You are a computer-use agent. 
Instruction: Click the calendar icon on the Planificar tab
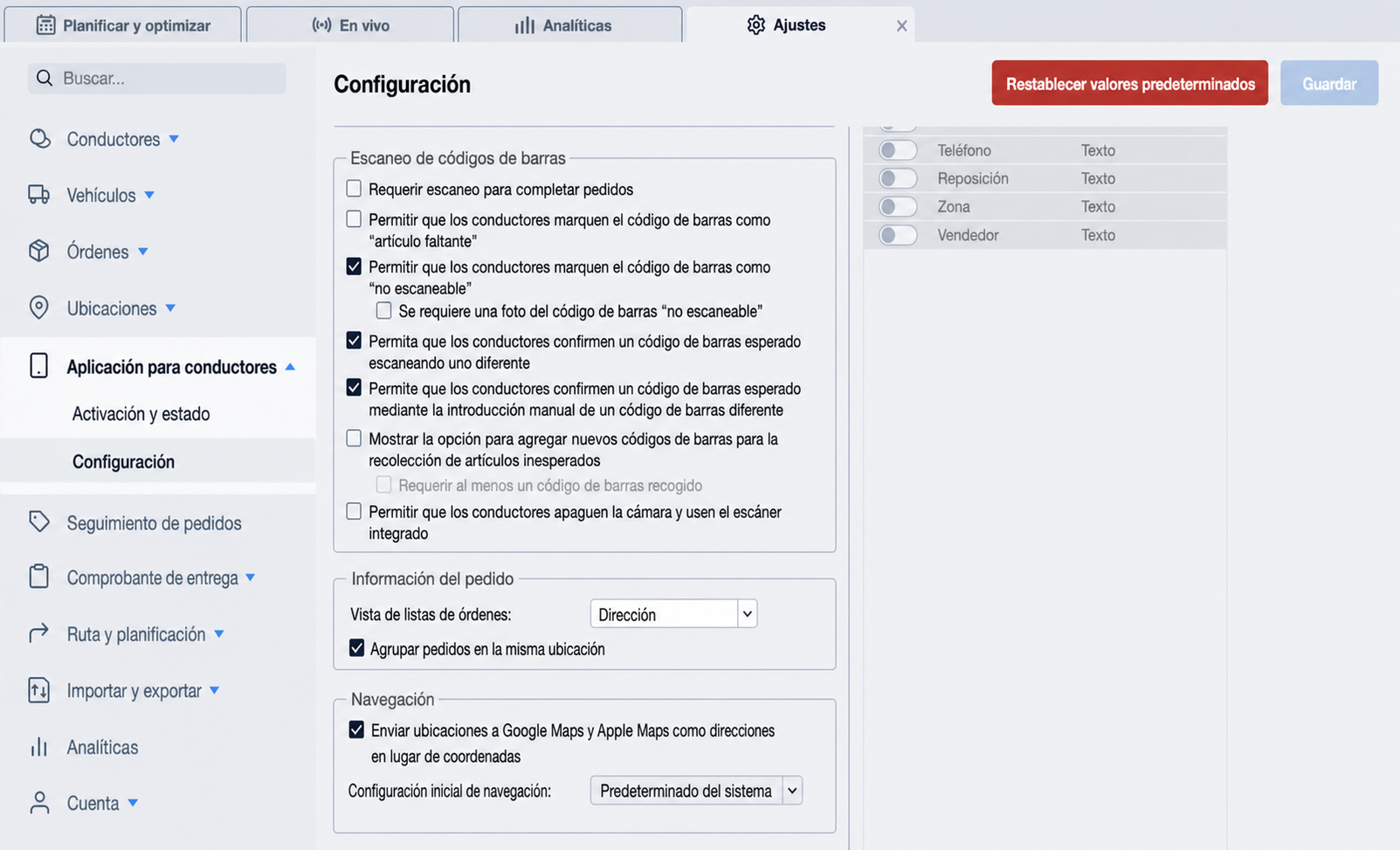point(45,25)
